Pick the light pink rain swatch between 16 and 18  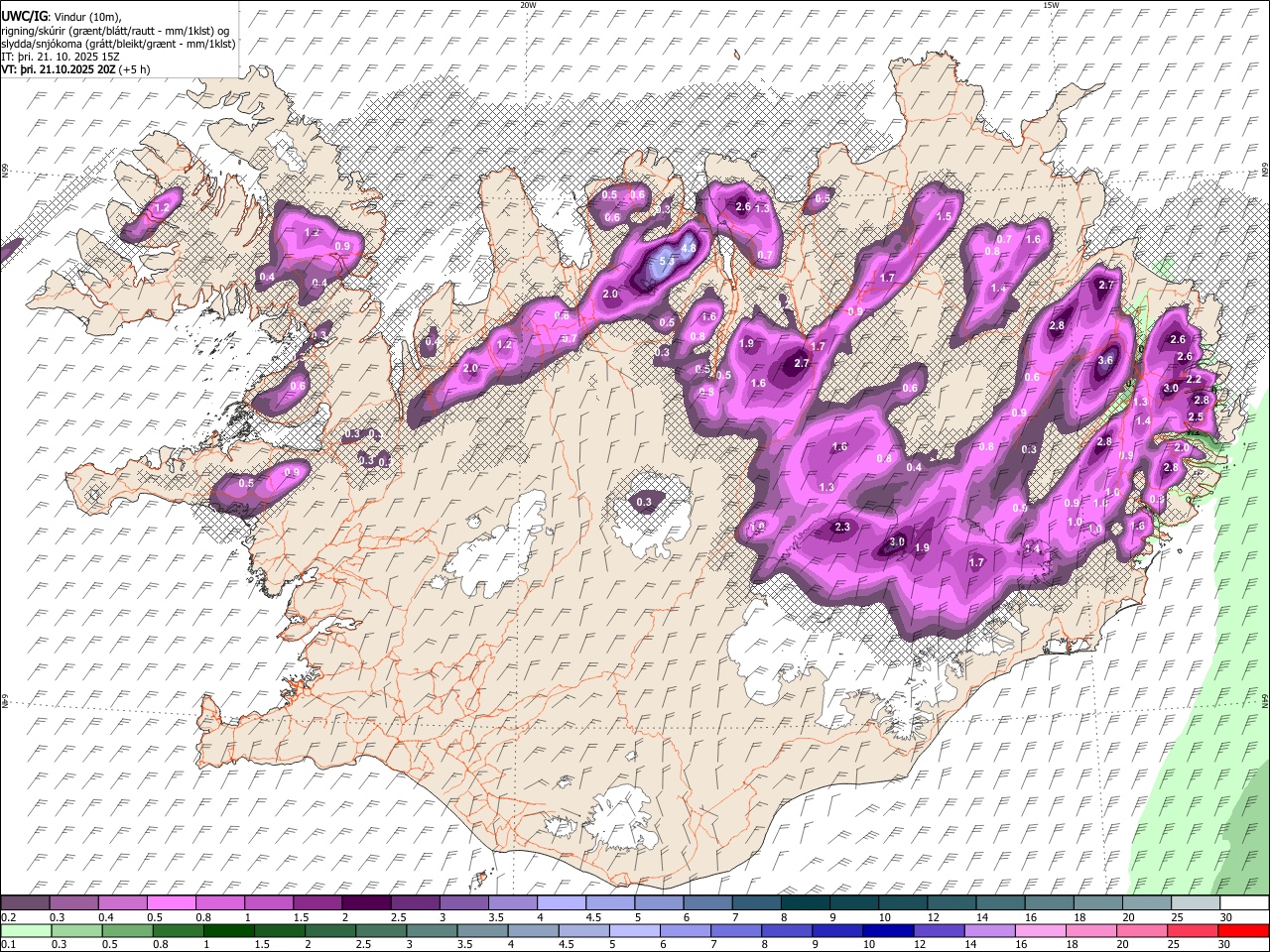click(x=1042, y=930)
